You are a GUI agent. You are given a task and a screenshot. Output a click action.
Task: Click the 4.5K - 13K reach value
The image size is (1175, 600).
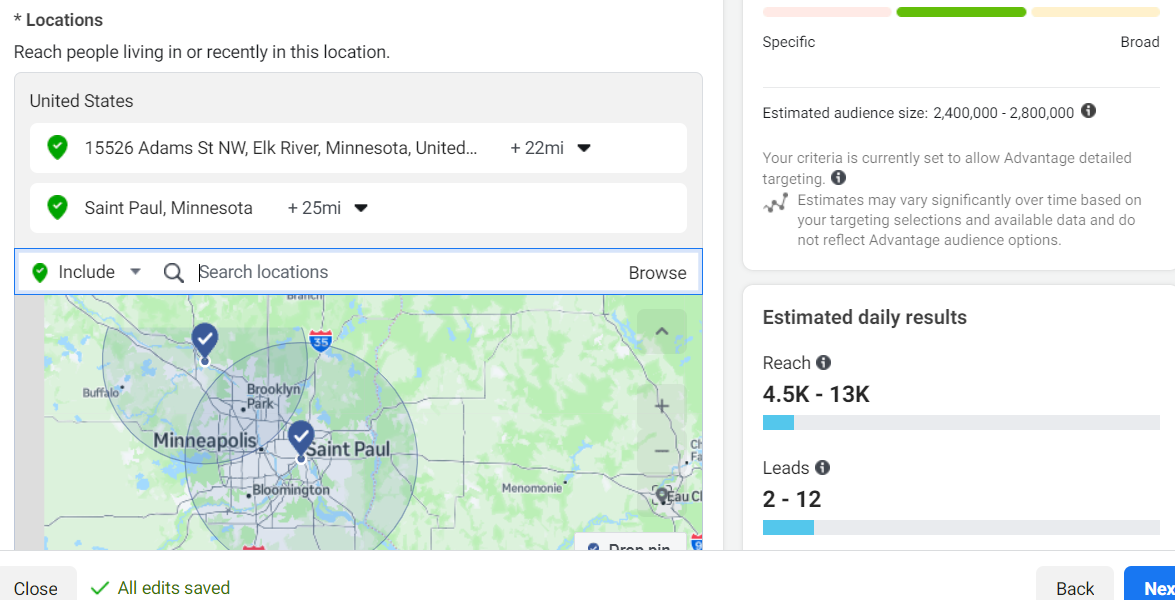(816, 394)
